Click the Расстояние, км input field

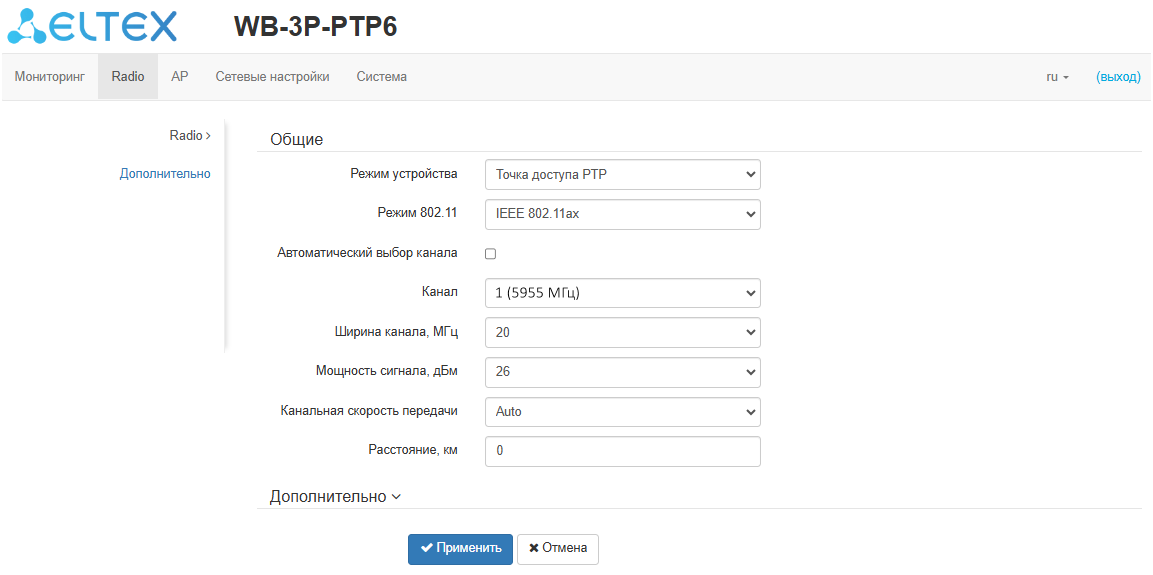pyautogui.click(x=622, y=451)
